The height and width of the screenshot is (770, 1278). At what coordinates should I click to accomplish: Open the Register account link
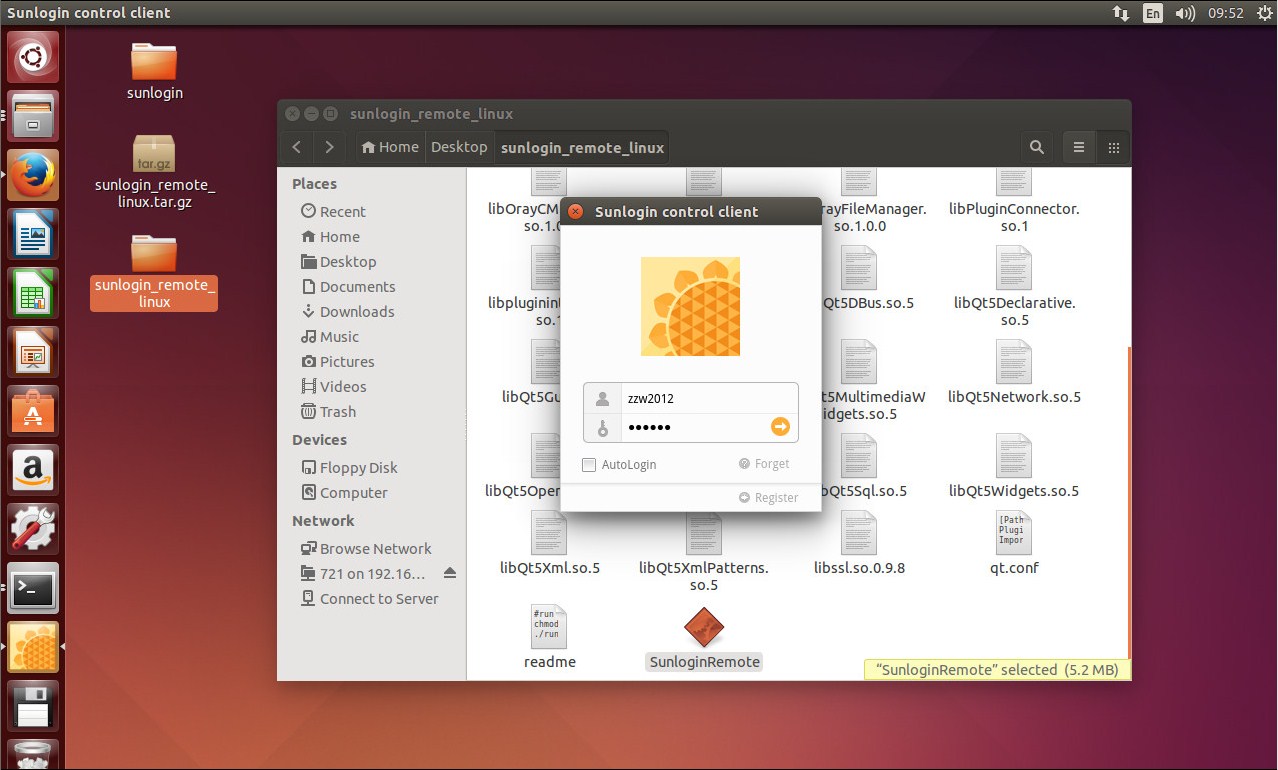coord(768,498)
